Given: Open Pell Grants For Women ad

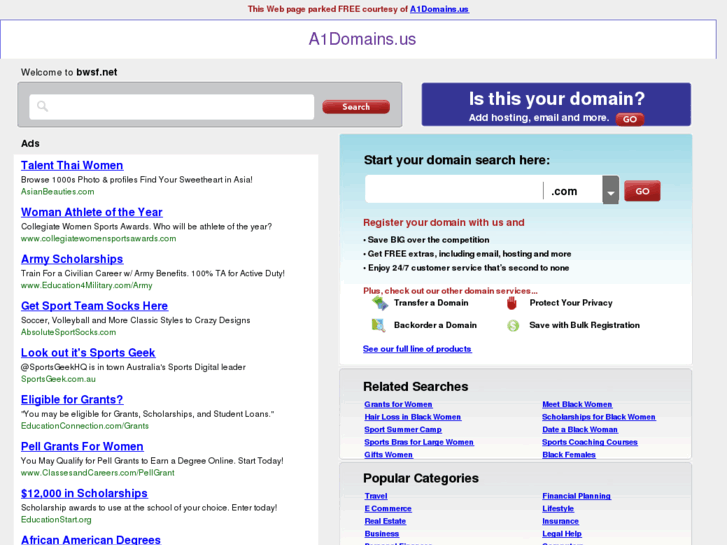Looking at the screenshot, I should point(82,446).
